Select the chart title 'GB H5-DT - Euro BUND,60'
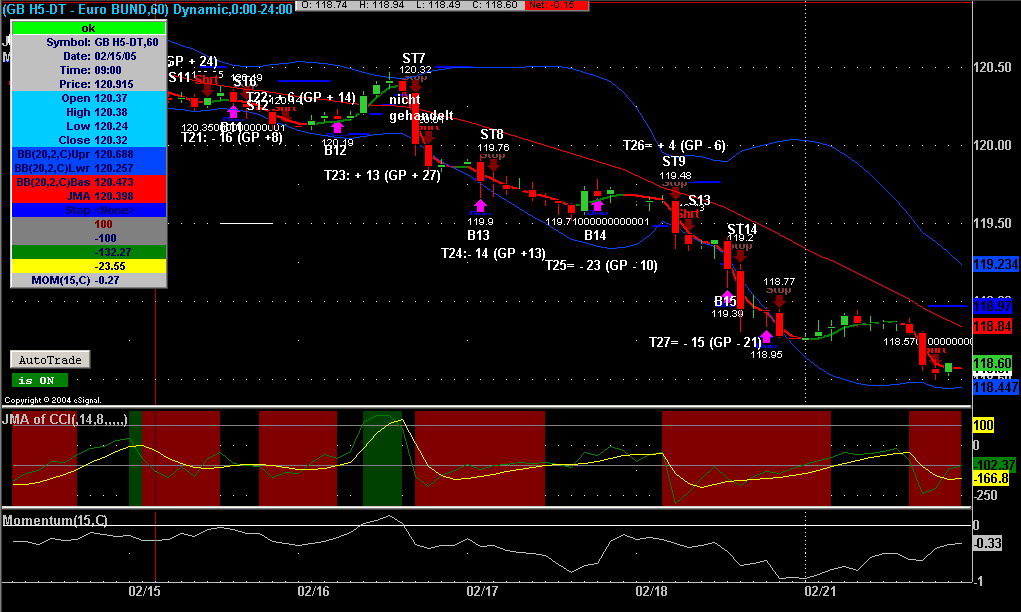The width and height of the screenshot is (1021, 612). point(87,10)
